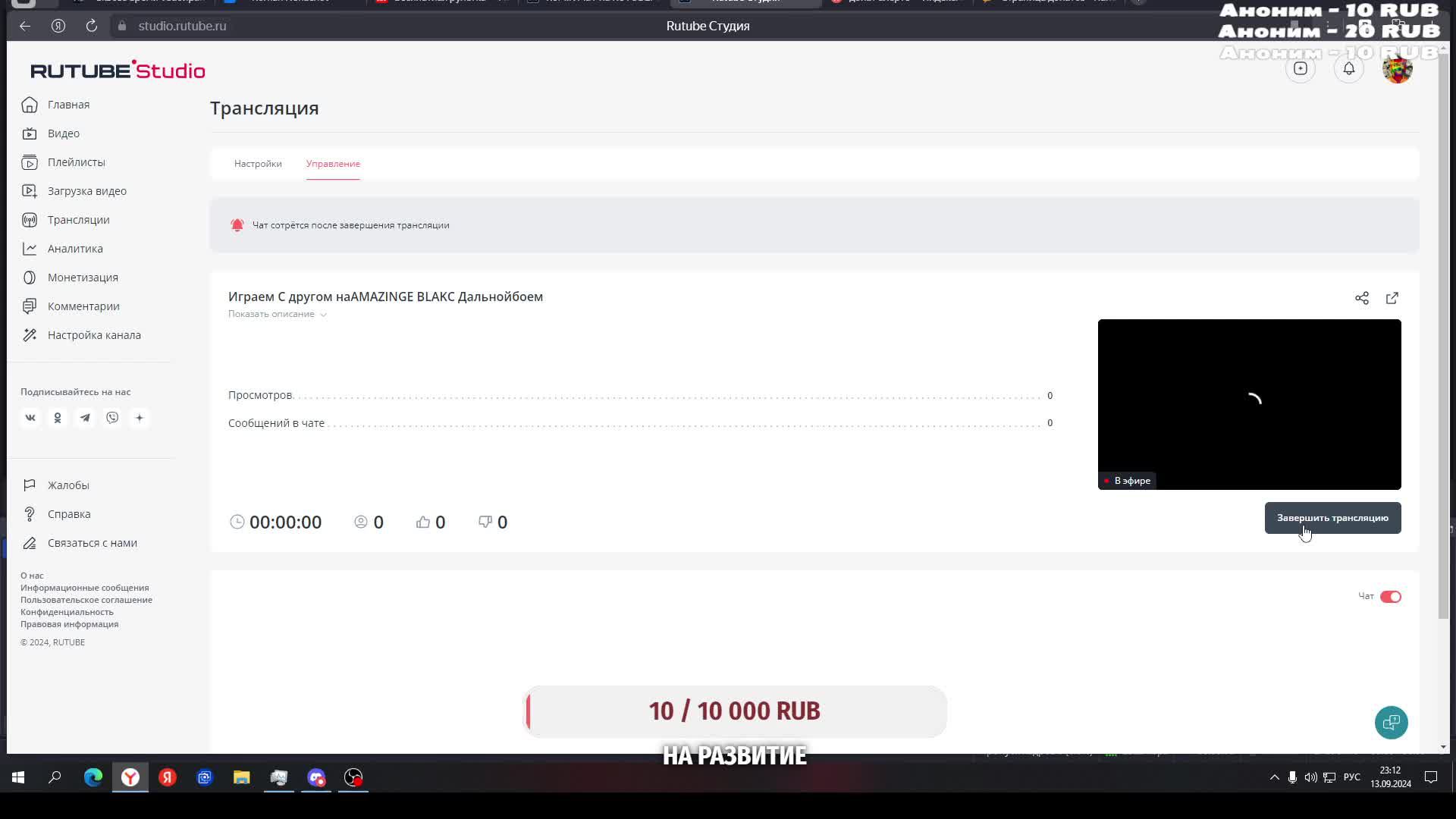
Task: Open О нас footer link
Action: point(32,576)
